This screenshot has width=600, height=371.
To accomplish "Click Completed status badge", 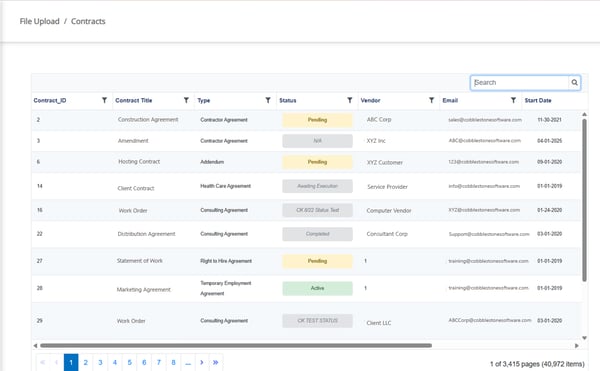I will [x=317, y=234].
